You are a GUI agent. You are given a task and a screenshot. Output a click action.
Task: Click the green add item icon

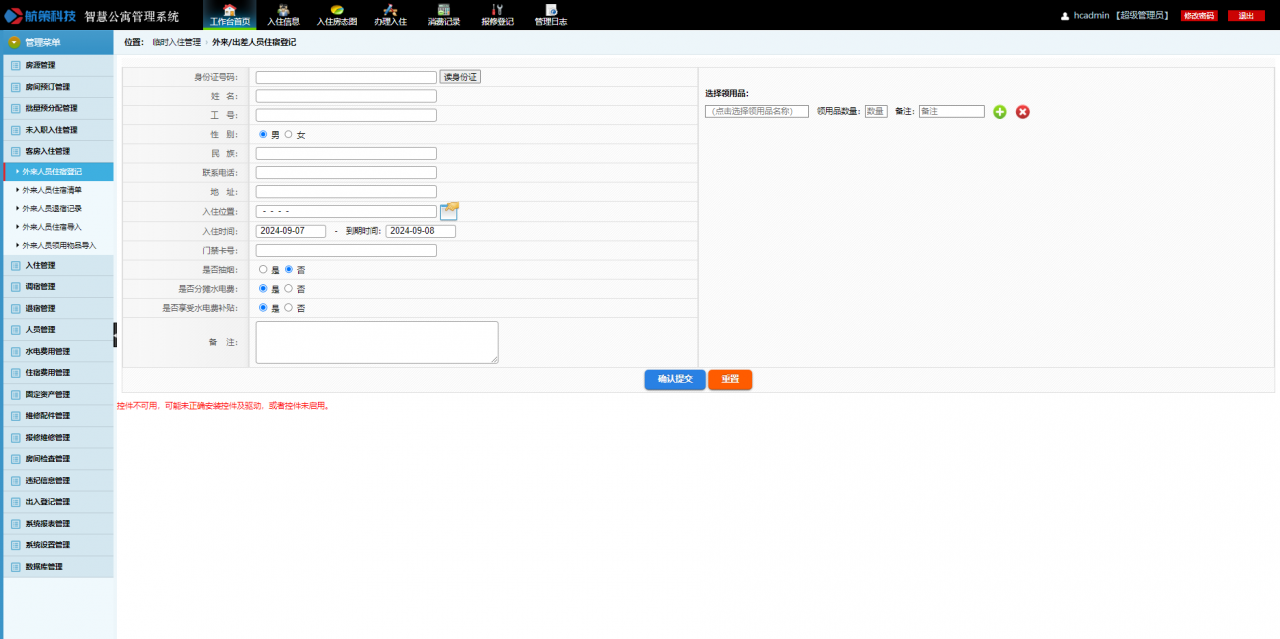1000,112
